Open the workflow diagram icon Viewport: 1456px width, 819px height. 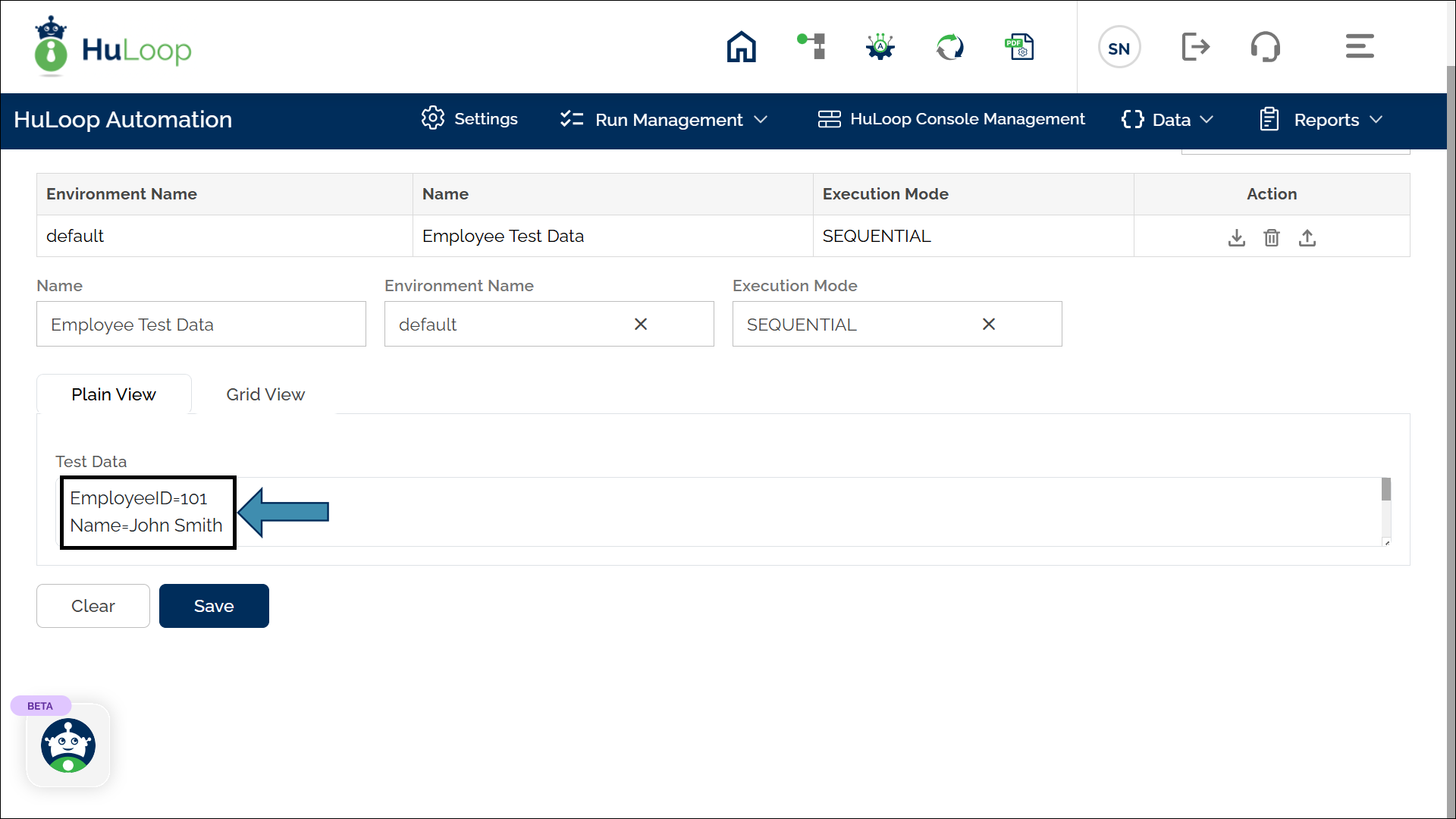point(811,47)
